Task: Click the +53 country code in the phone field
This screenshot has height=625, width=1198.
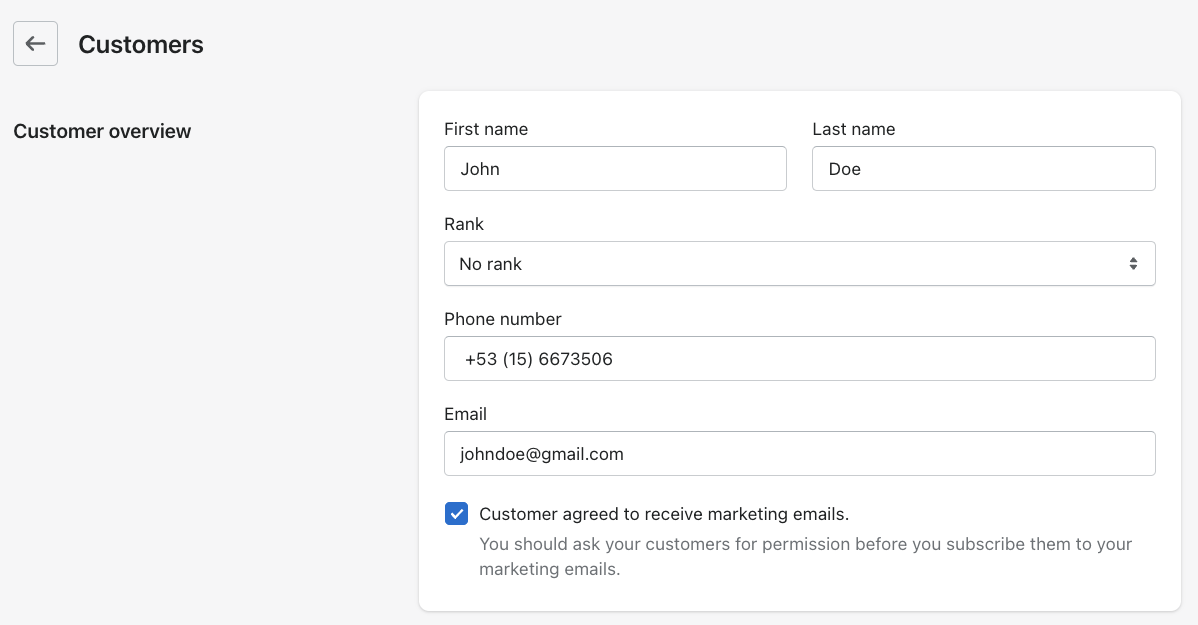Action: (481, 359)
